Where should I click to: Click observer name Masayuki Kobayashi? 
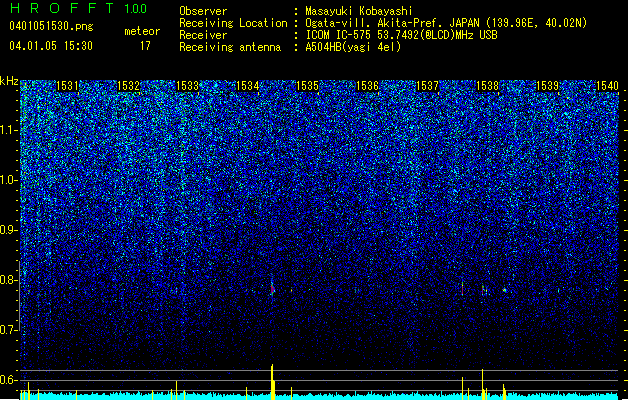click(359, 11)
